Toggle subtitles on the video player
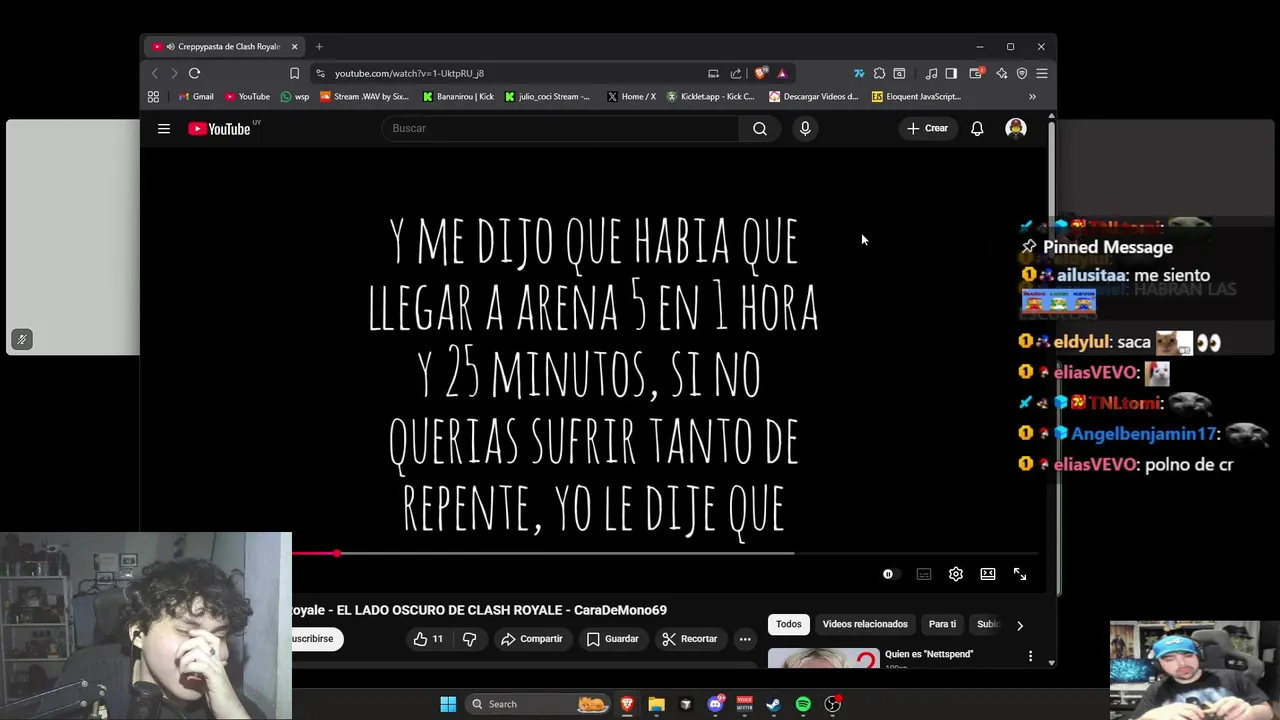 click(924, 574)
